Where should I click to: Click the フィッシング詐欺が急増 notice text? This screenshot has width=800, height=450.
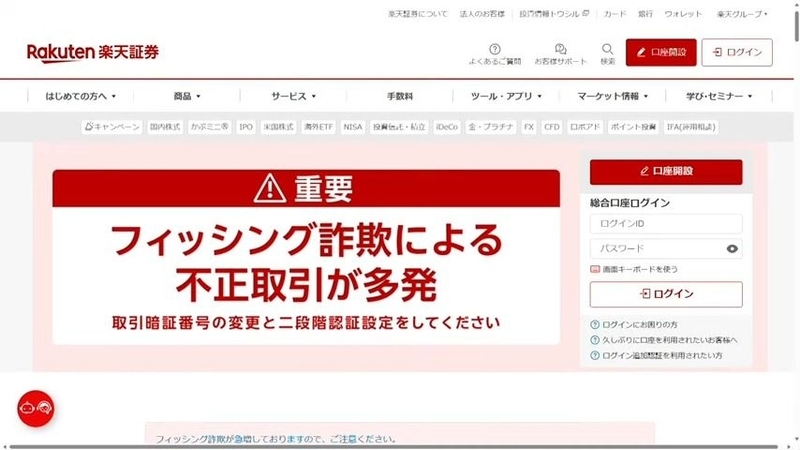(x=276, y=439)
